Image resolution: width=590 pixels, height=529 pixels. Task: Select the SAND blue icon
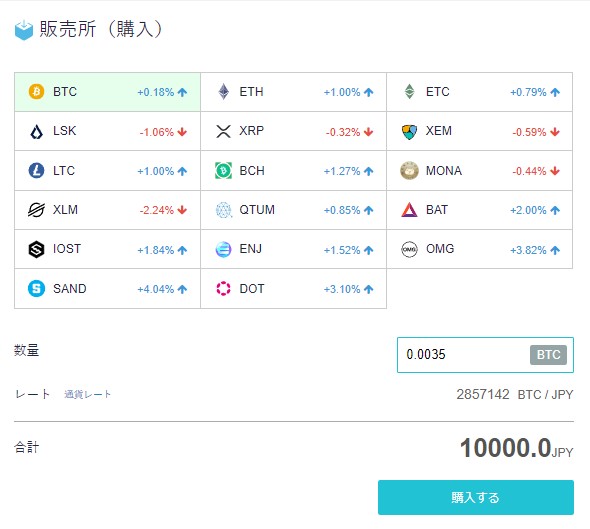click(36, 289)
